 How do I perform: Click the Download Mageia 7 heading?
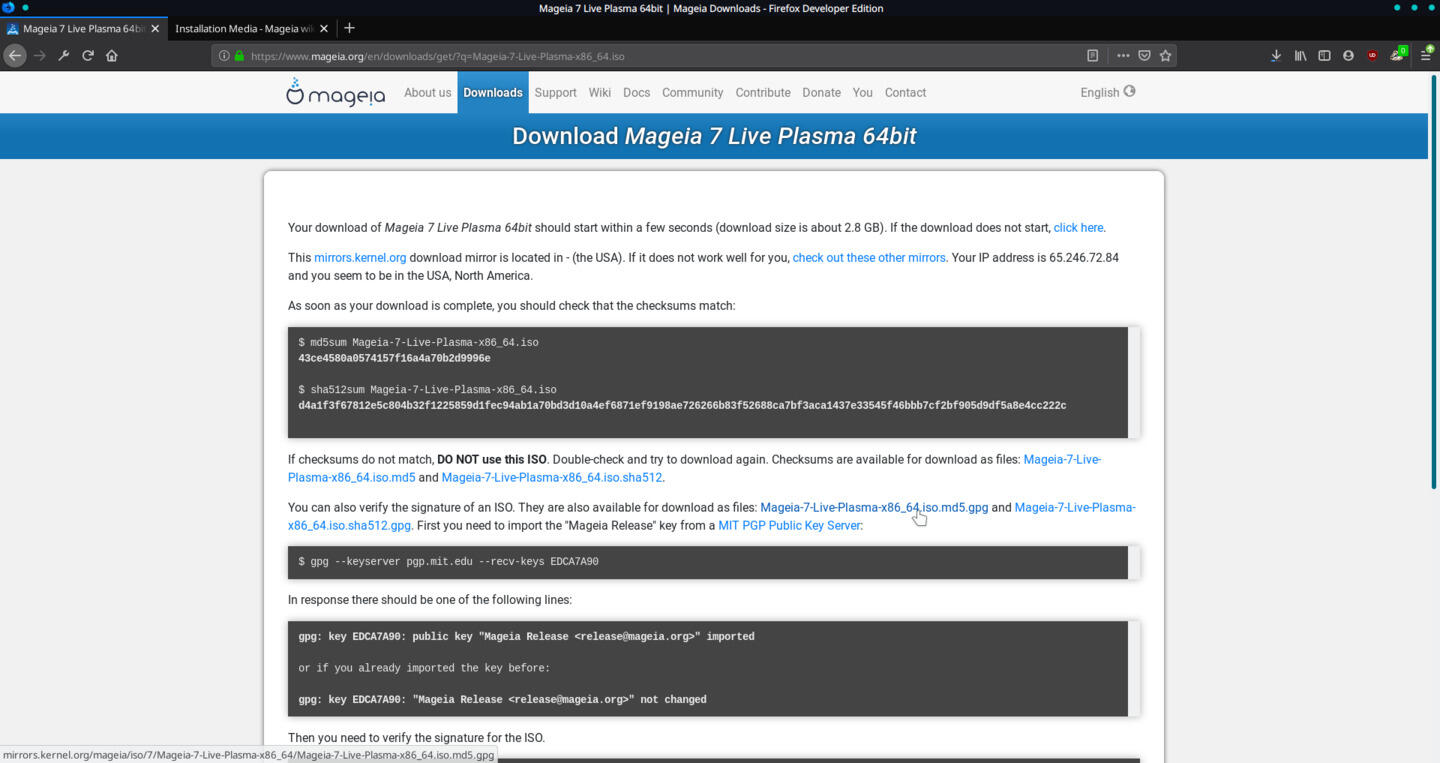pos(714,136)
